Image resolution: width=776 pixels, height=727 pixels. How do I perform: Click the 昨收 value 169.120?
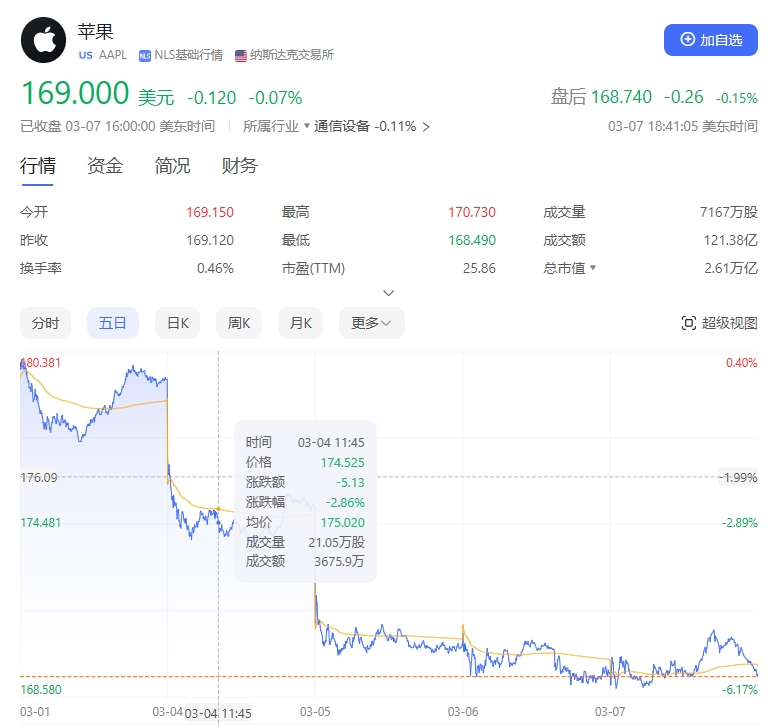click(x=210, y=241)
